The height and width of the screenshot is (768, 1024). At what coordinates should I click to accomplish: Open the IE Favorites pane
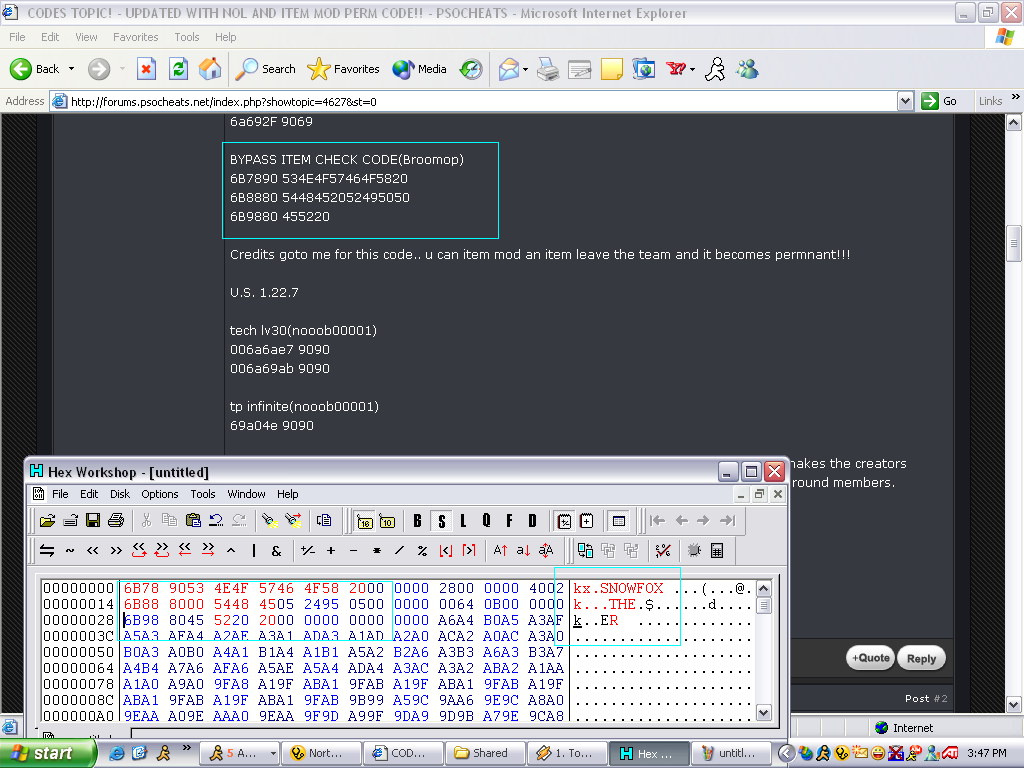[x=343, y=69]
